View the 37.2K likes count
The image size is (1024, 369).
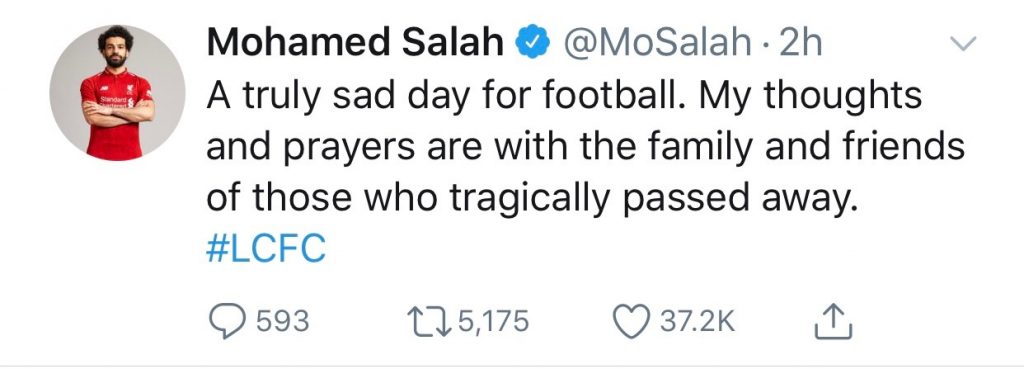pos(697,322)
